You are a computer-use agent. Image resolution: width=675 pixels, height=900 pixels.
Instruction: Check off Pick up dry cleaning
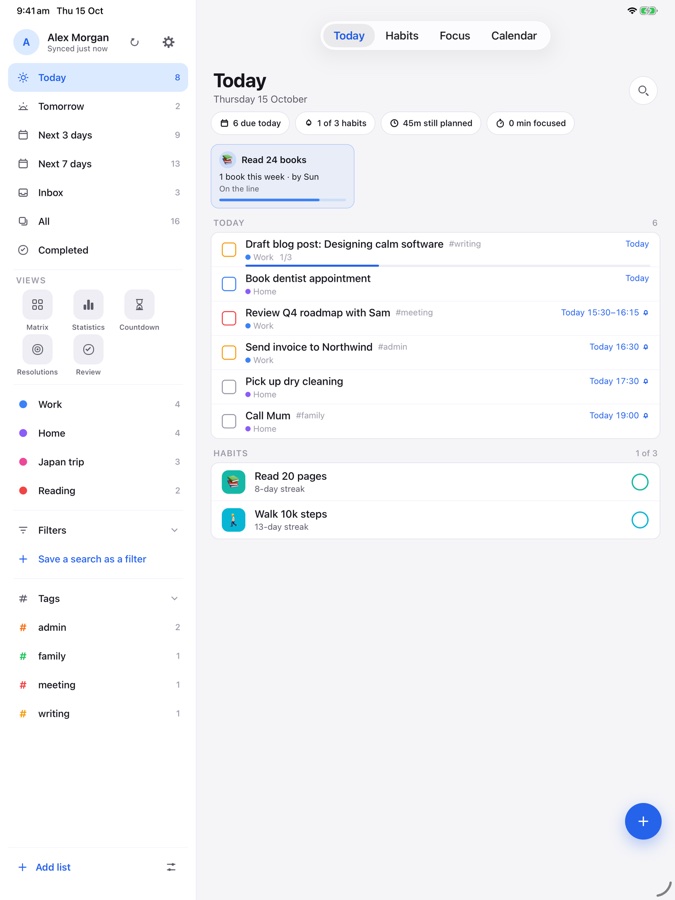(x=229, y=387)
